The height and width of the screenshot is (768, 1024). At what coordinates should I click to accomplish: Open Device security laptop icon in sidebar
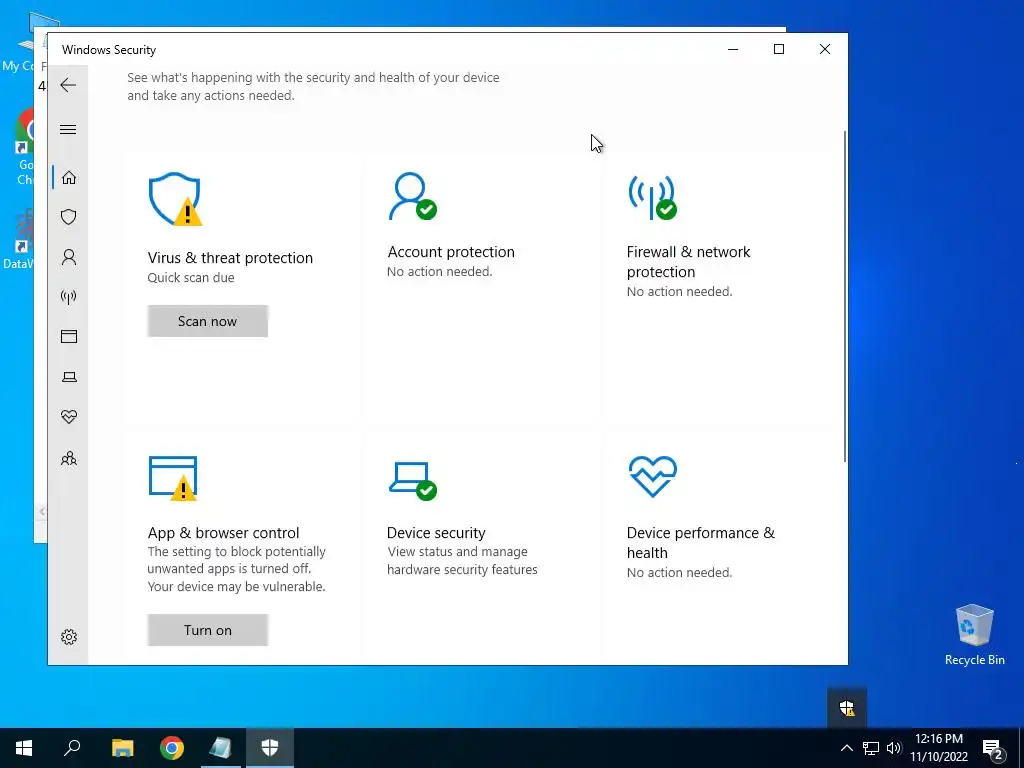tap(69, 377)
